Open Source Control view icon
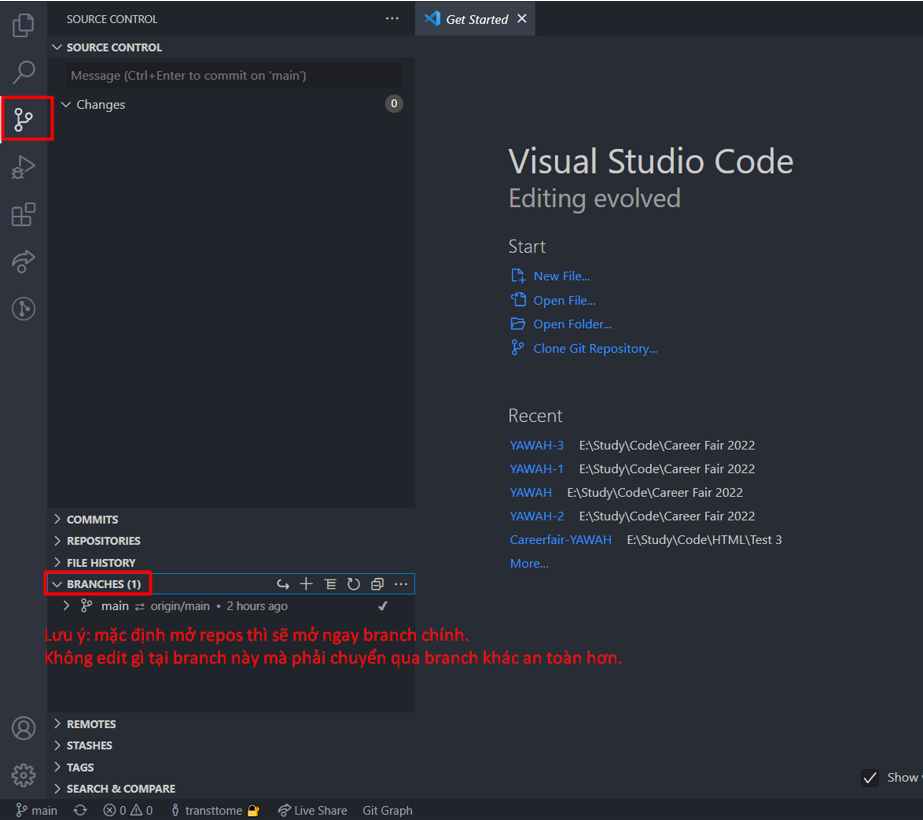 coord(24,119)
